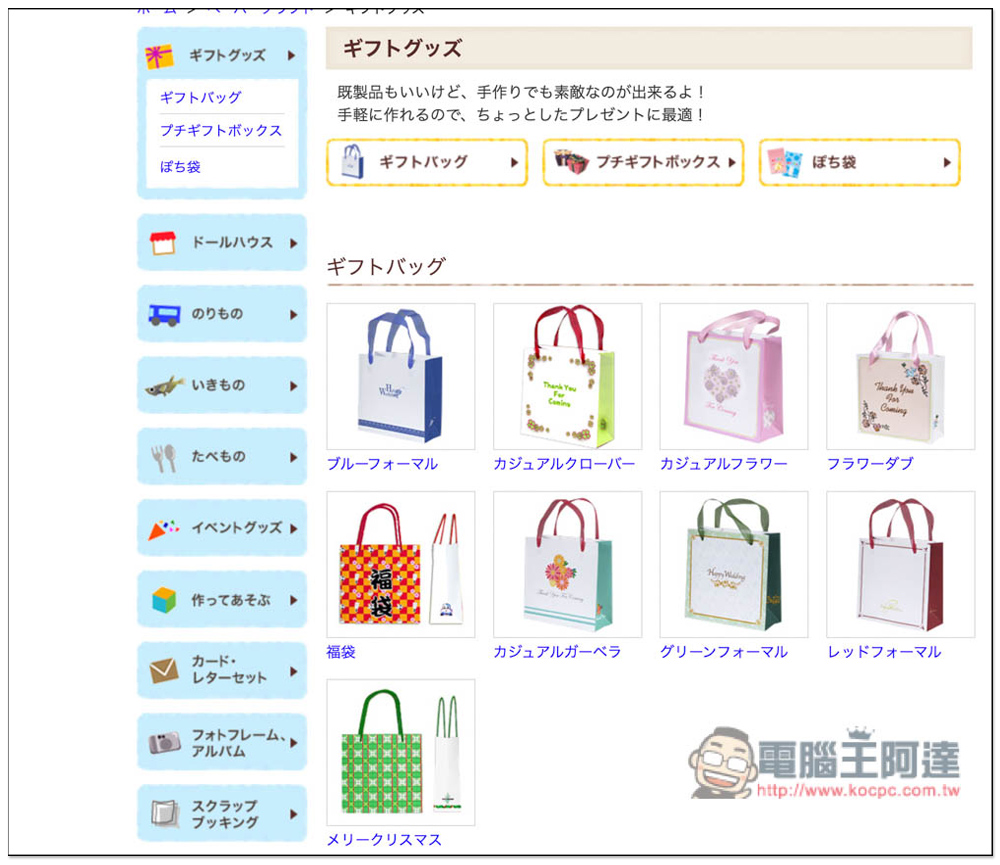
Task: Open the ブルーフォーマル text link
Action: (x=382, y=464)
